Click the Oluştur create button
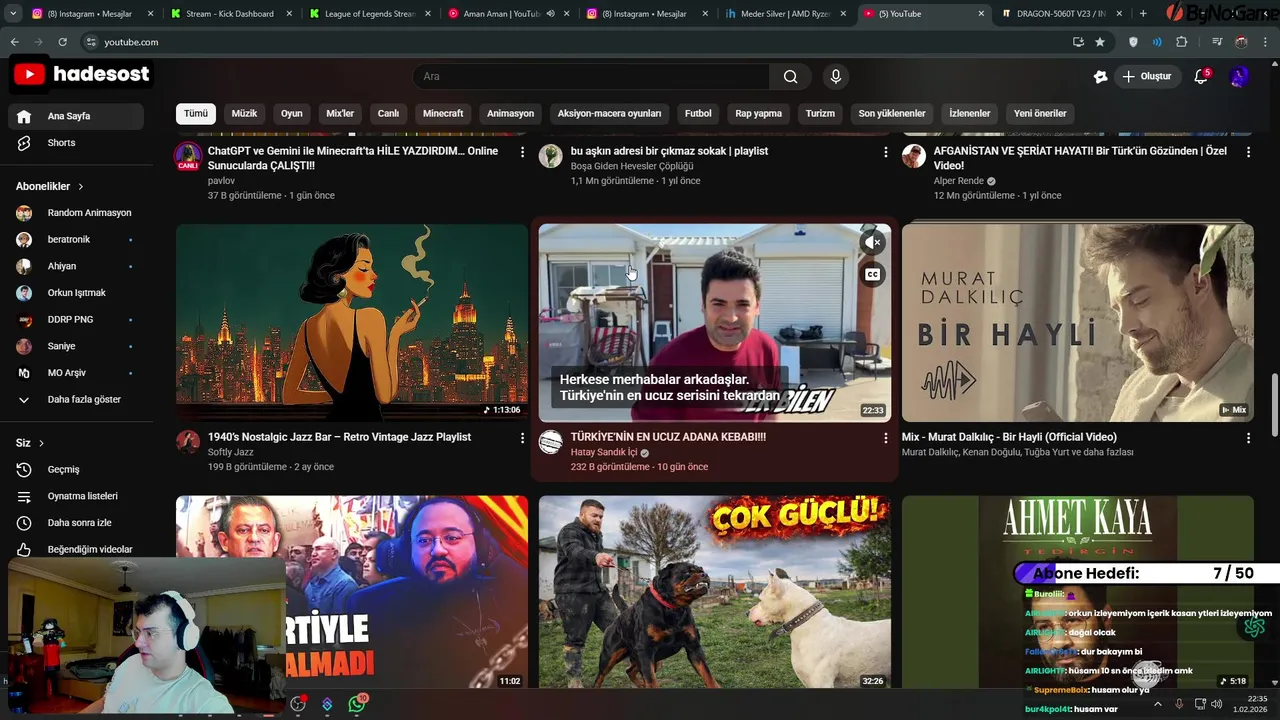The image size is (1280, 720). tap(1147, 77)
